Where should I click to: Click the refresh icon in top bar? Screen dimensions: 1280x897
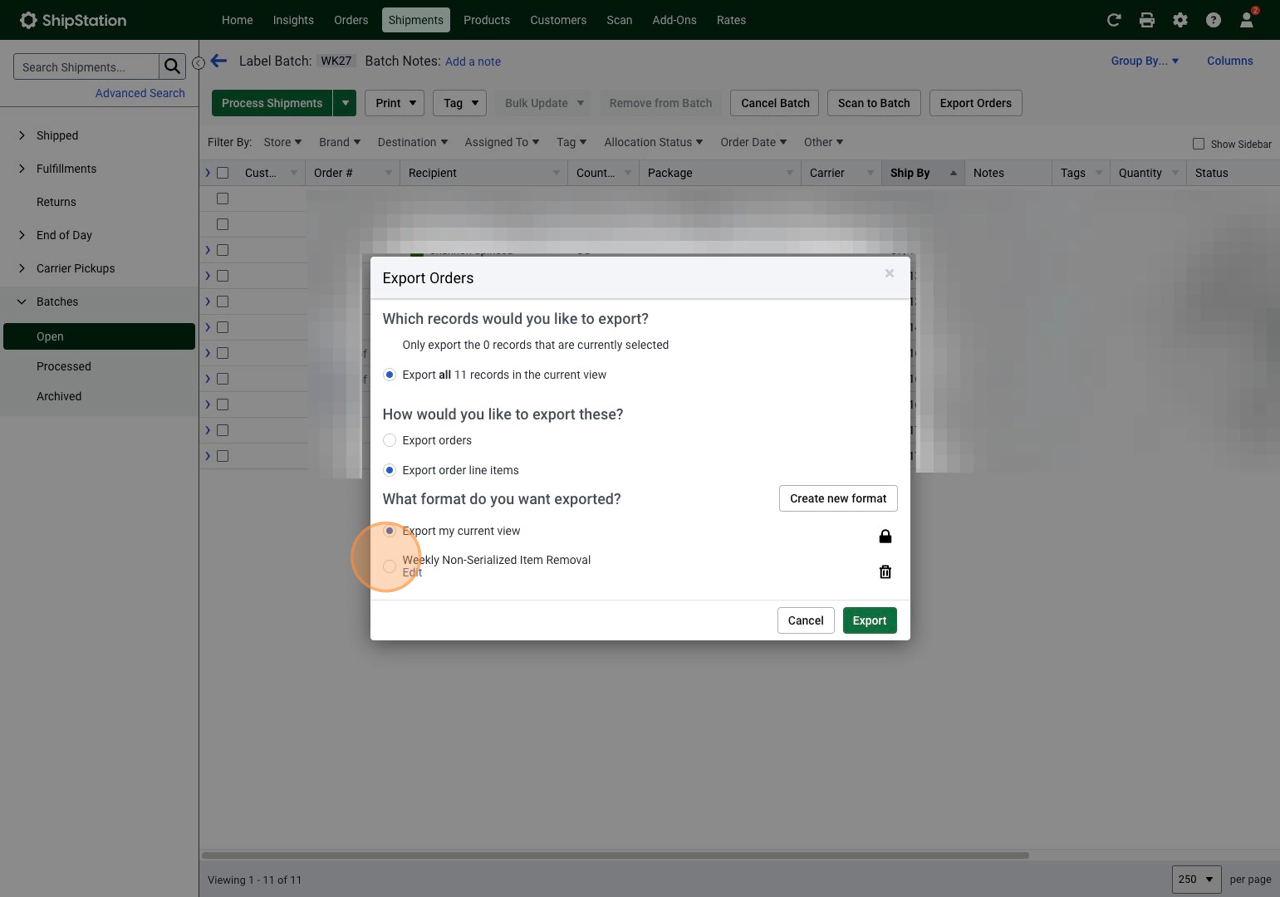point(1114,20)
